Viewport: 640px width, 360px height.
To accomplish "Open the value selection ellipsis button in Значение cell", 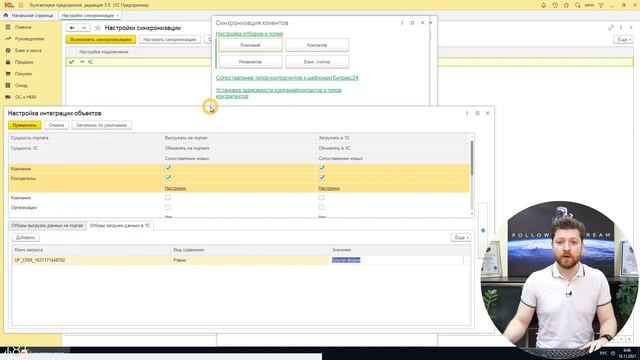I will [467, 260].
